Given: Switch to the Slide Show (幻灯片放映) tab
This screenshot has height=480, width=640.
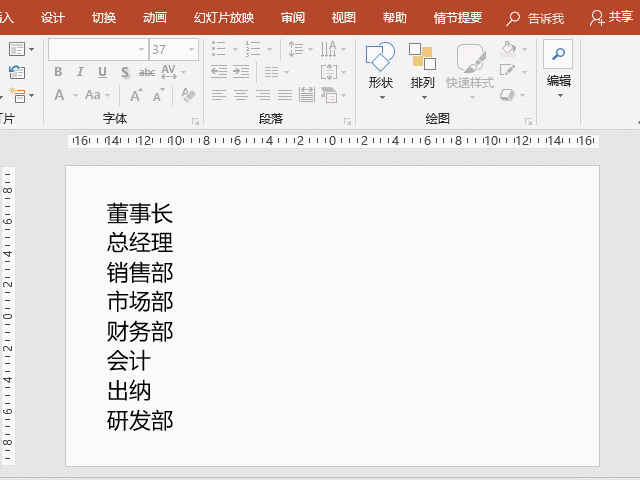Looking at the screenshot, I should [224, 18].
